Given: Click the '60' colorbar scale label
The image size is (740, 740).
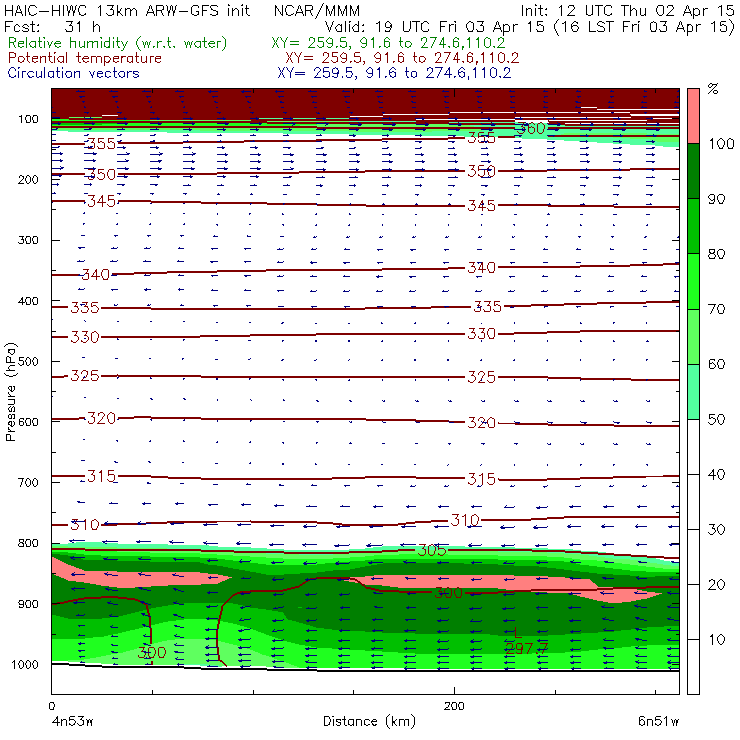Looking at the screenshot, I should (x=716, y=364).
